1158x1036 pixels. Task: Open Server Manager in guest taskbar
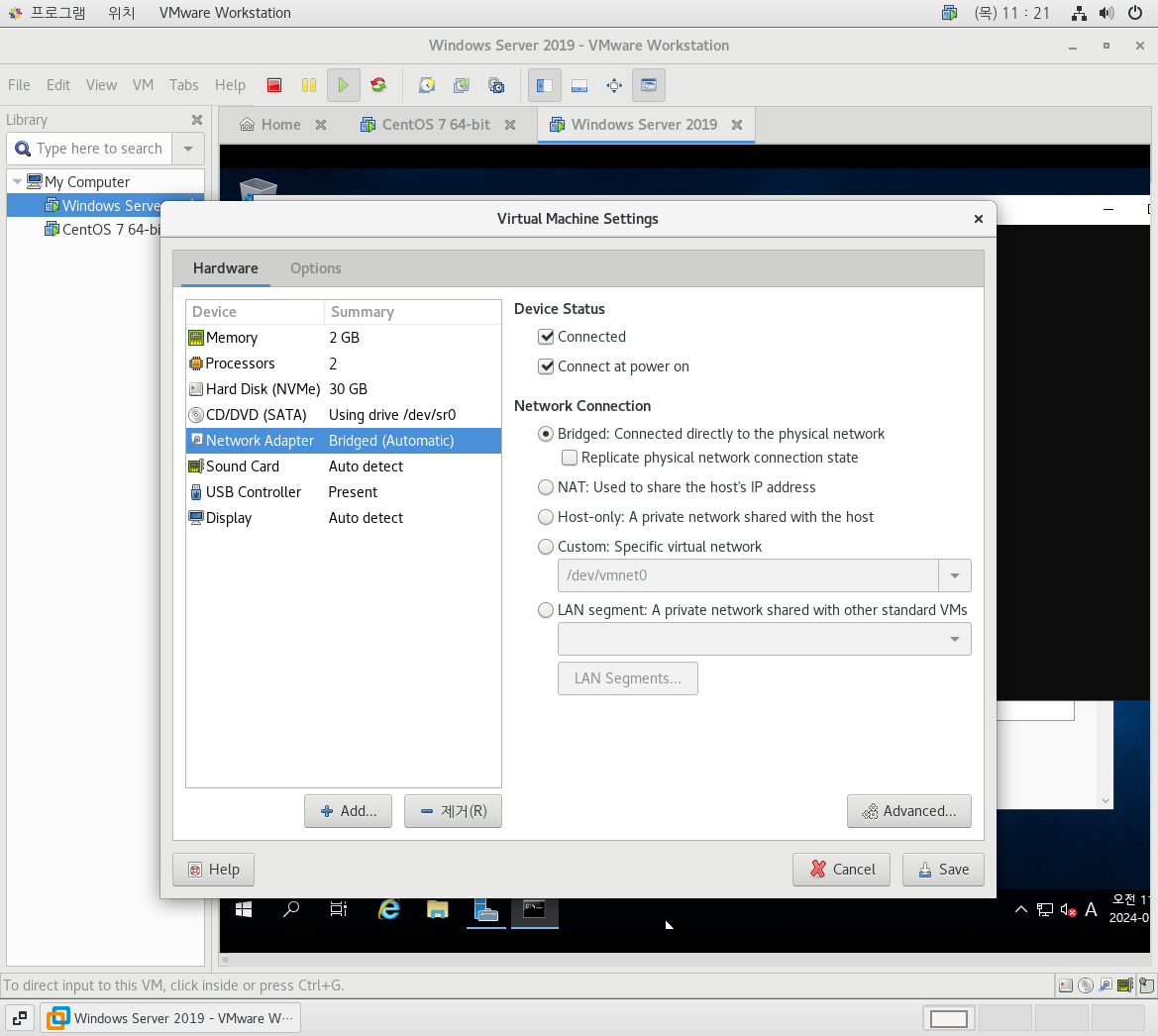486,910
